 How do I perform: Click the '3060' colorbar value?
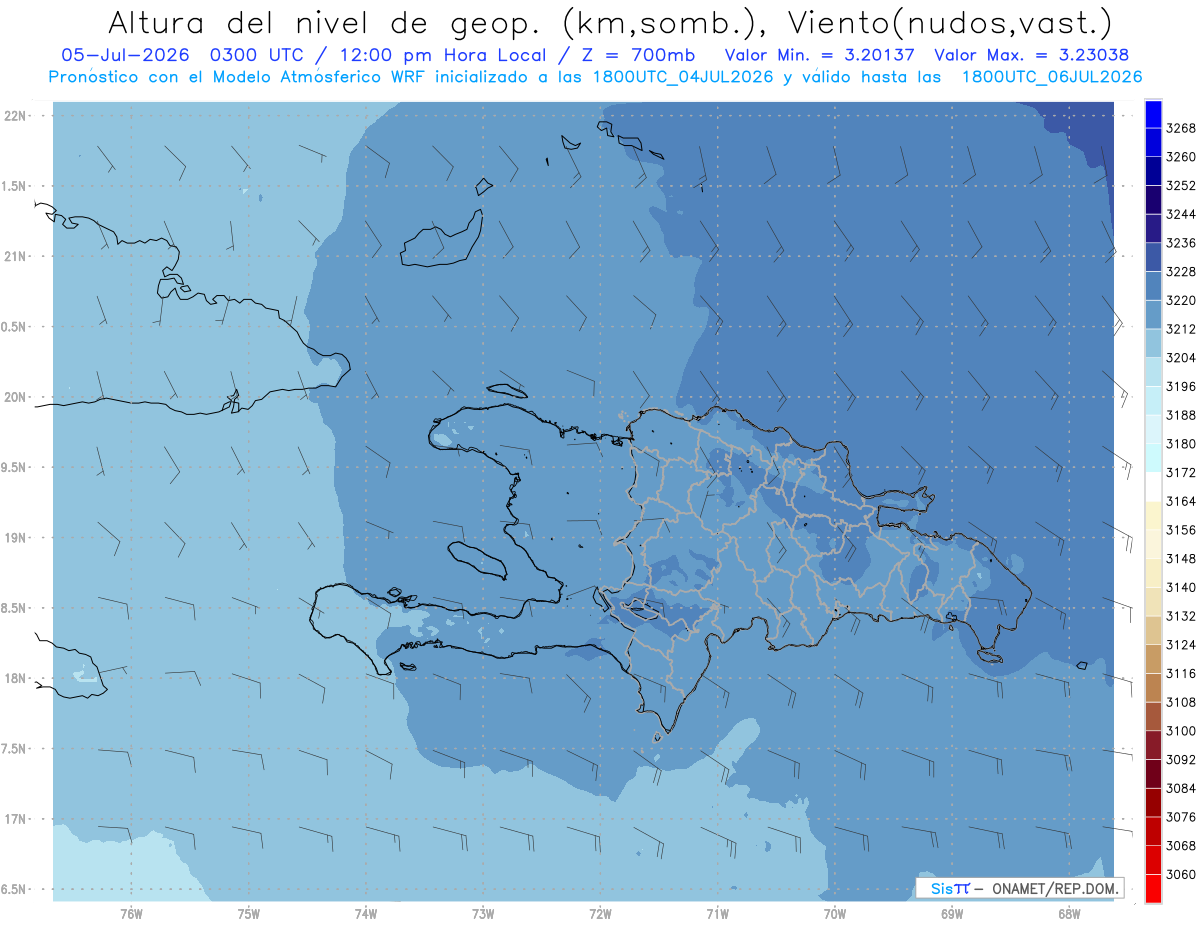pos(1181,874)
